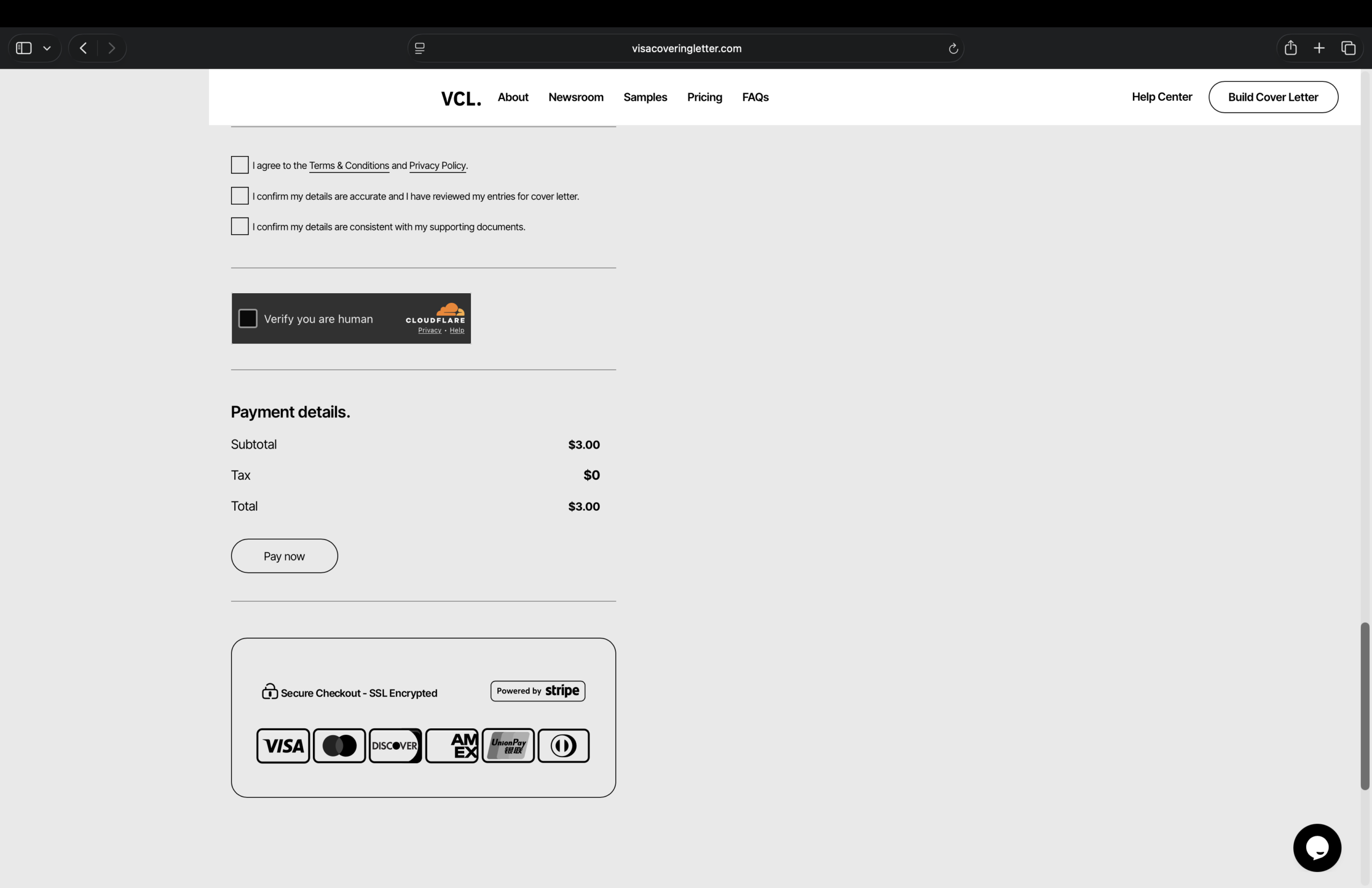Go to the Samples page
Screen dimensions: 1372x888
point(645,97)
